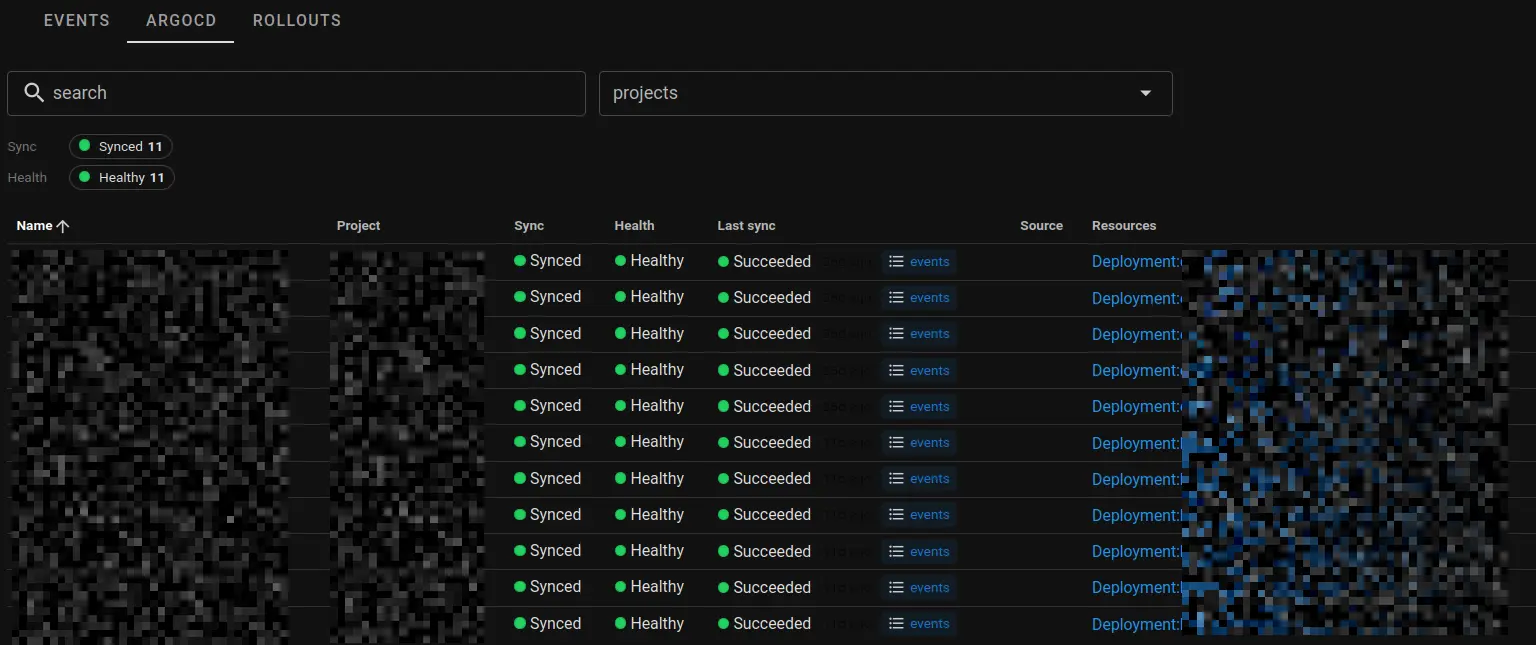Filter by the Synced 11 chip
1536x645 pixels.
tap(121, 146)
